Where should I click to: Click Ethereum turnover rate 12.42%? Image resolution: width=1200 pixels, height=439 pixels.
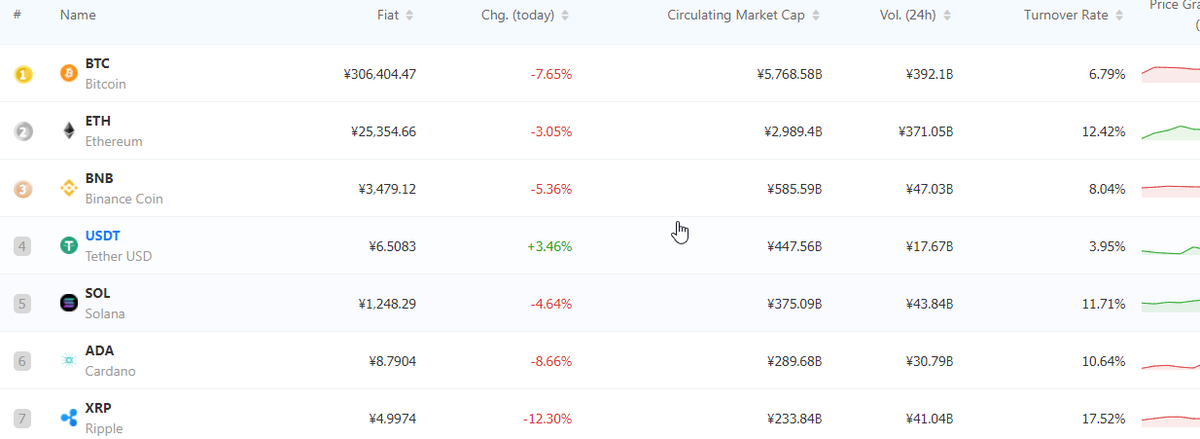(1103, 131)
